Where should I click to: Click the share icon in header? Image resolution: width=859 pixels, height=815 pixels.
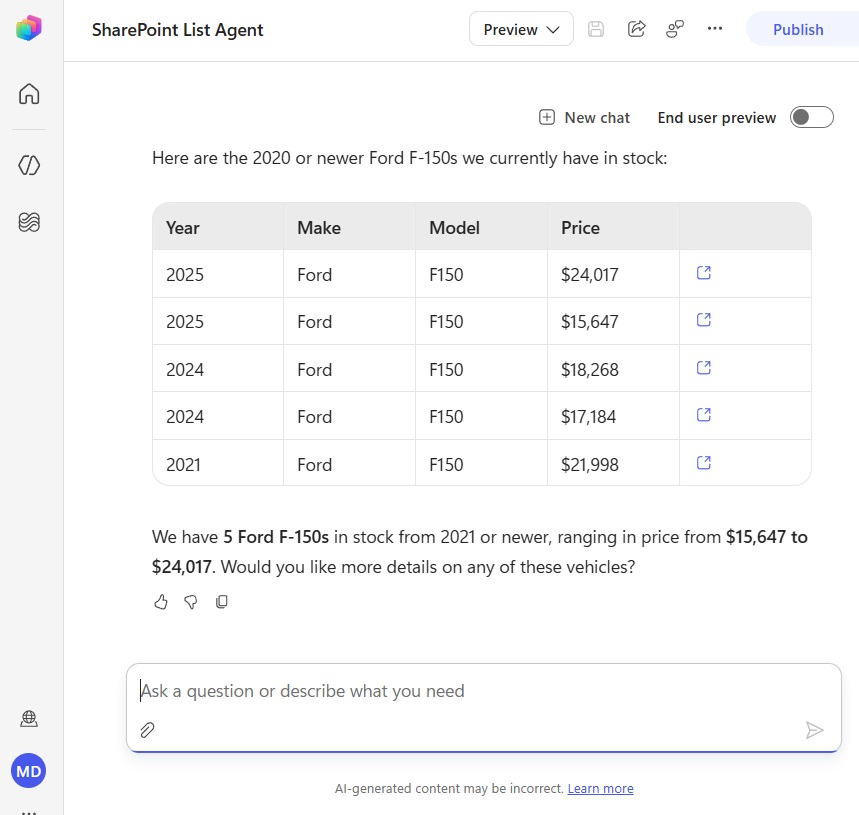coord(636,28)
